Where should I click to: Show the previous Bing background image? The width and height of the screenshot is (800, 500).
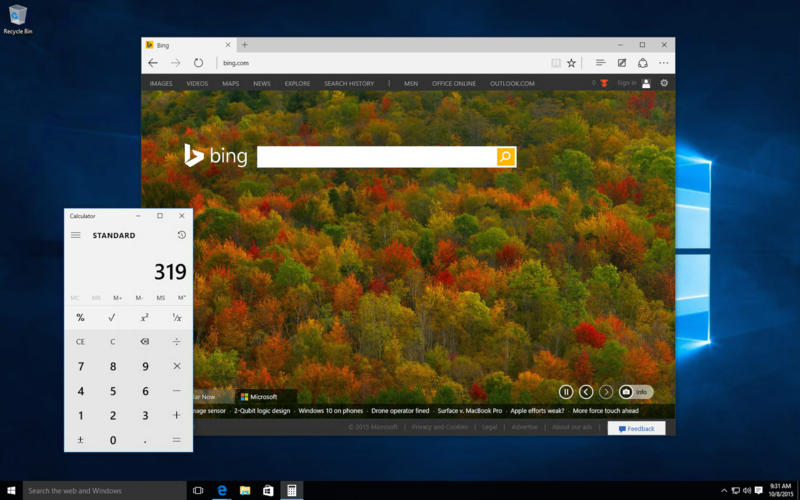coord(586,392)
